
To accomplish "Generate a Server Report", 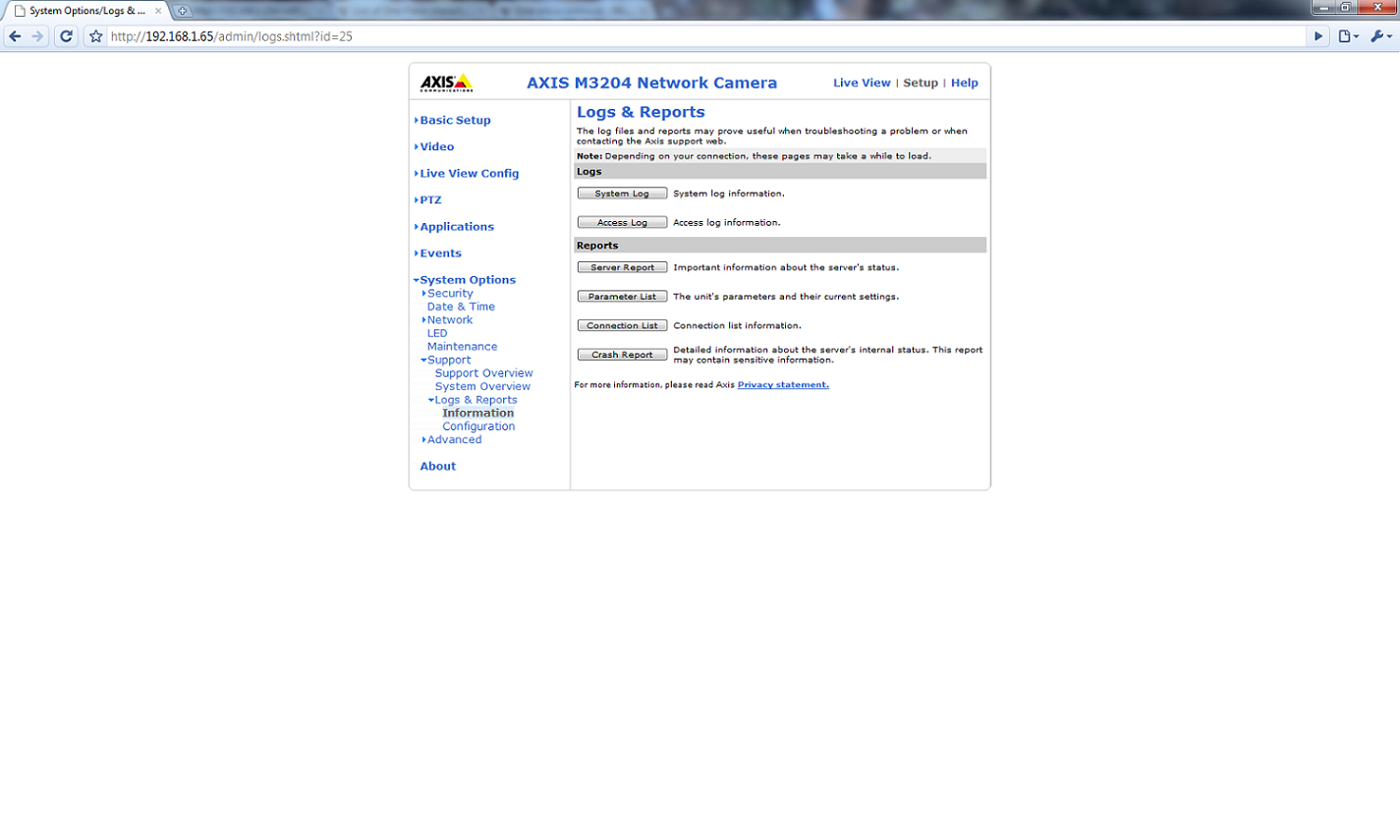I will coord(621,266).
